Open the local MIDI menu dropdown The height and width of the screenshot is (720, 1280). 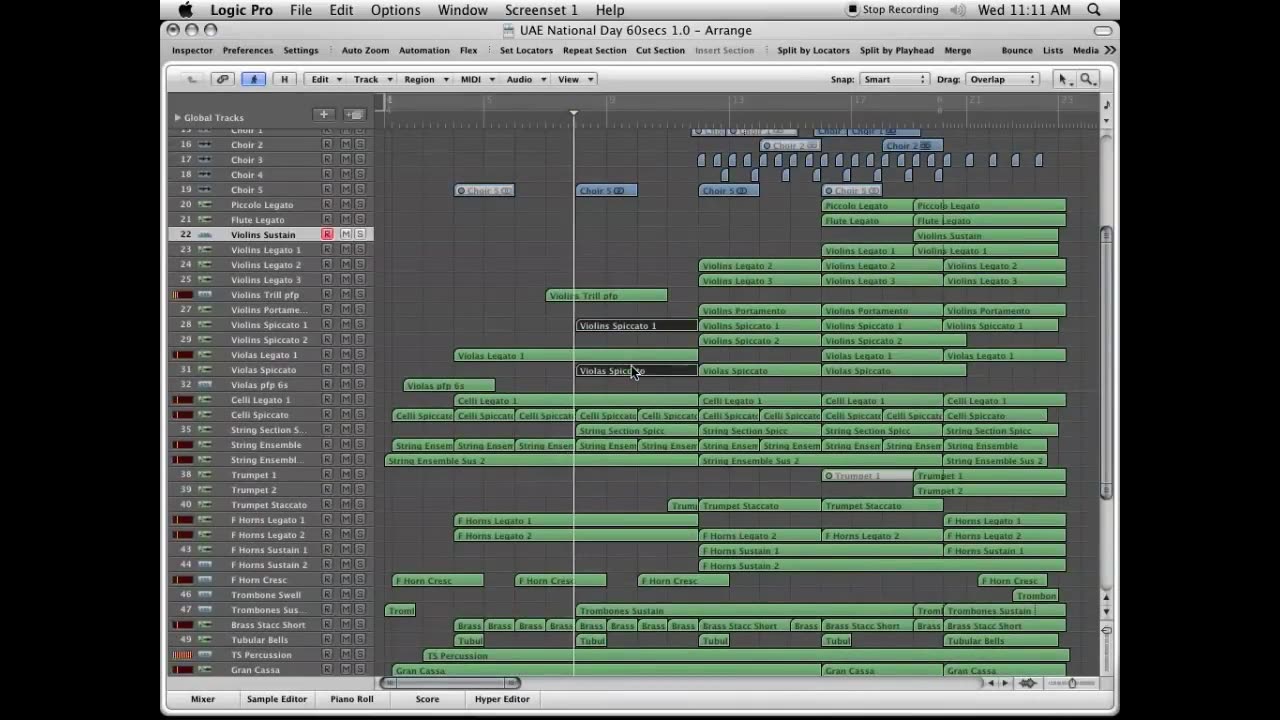[x=477, y=79]
